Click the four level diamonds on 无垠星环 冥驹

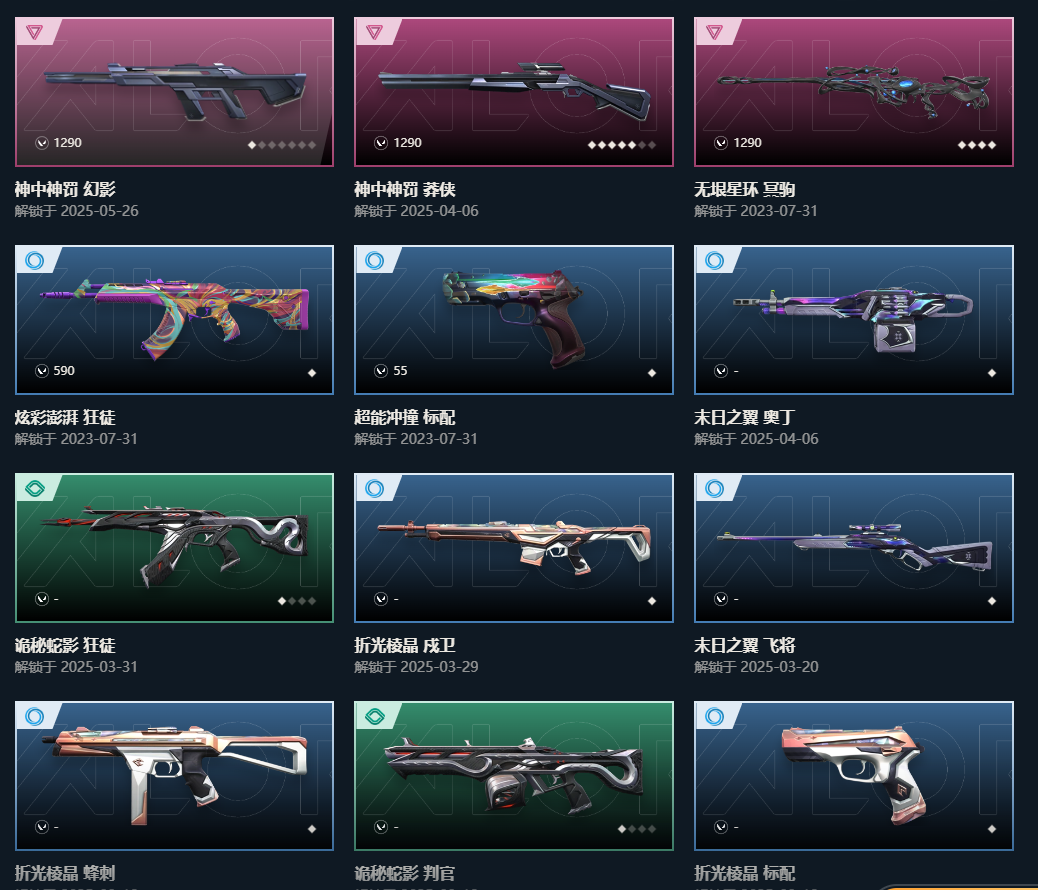977,144
